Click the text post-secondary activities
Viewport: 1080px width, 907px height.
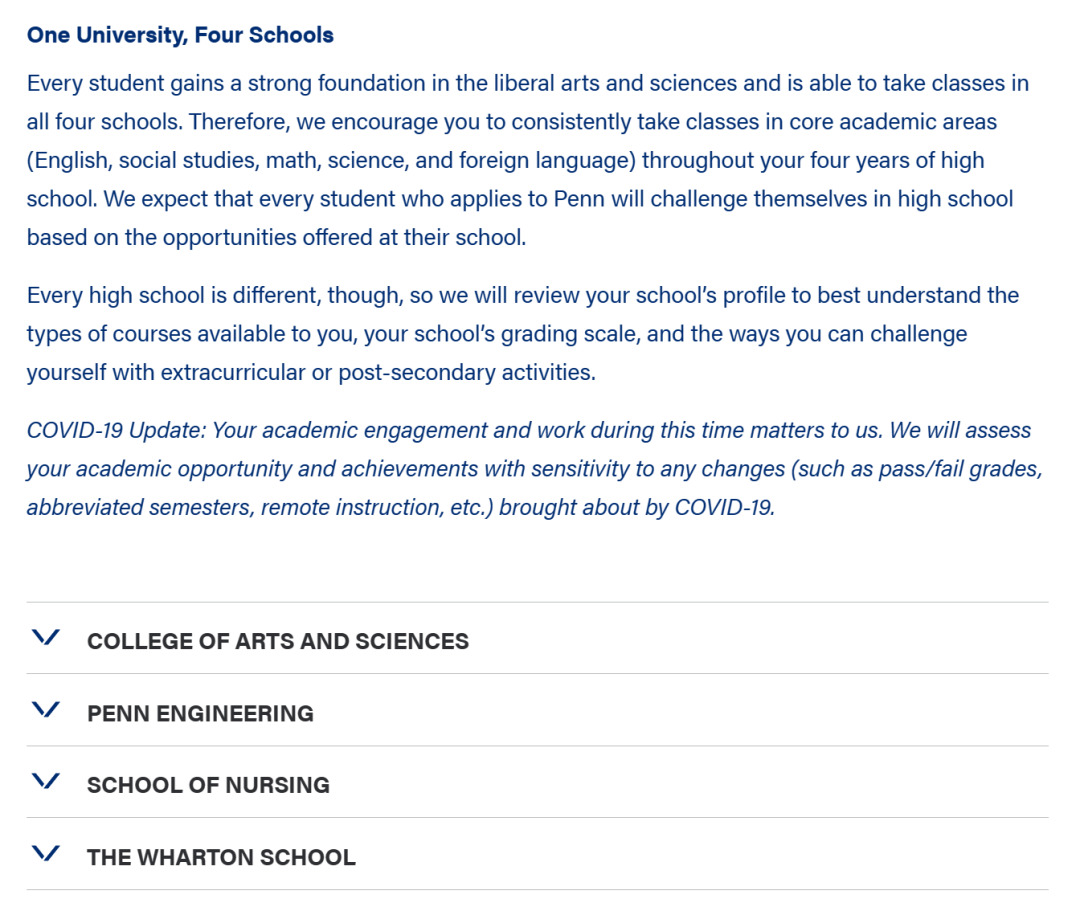point(466,373)
